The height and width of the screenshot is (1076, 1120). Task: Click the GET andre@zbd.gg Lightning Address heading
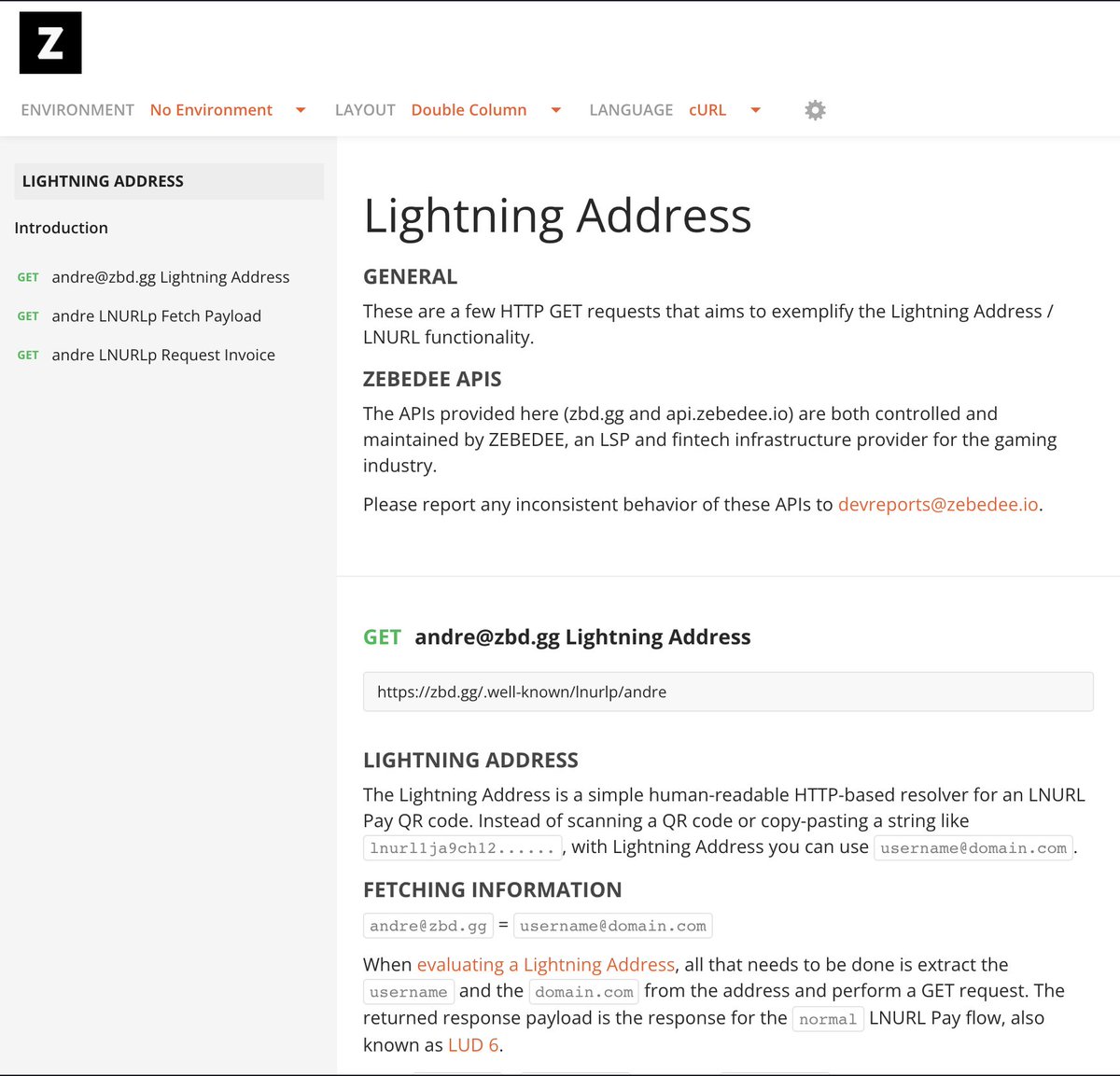coord(557,637)
